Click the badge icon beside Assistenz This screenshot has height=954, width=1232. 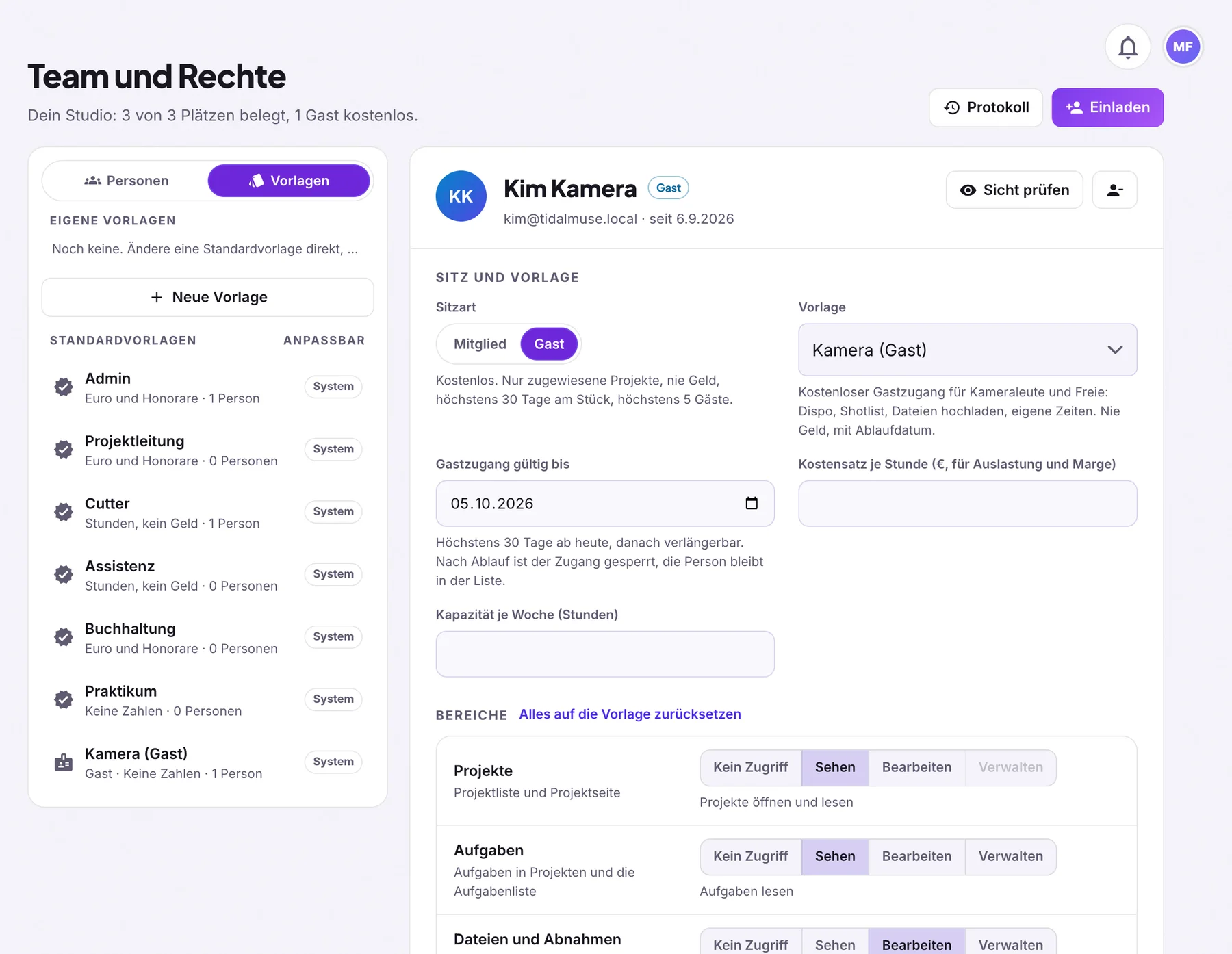pyautogui.click(x=64, y=575)
